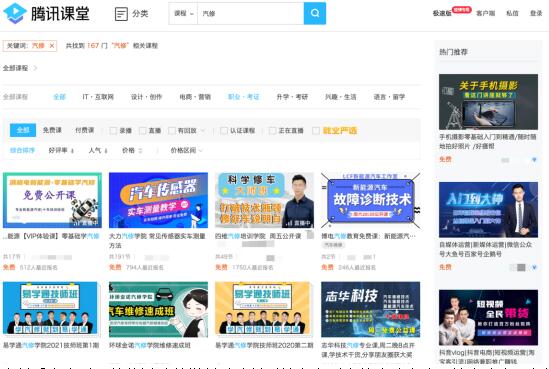Open yellow 易学通技师班 thumbnail
This screenshot has width=549, height=369.
[x=263, y=308]
